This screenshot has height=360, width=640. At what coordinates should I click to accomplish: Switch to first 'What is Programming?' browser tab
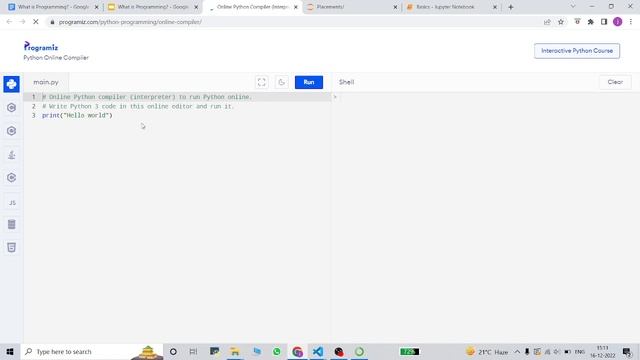(53, 7)
